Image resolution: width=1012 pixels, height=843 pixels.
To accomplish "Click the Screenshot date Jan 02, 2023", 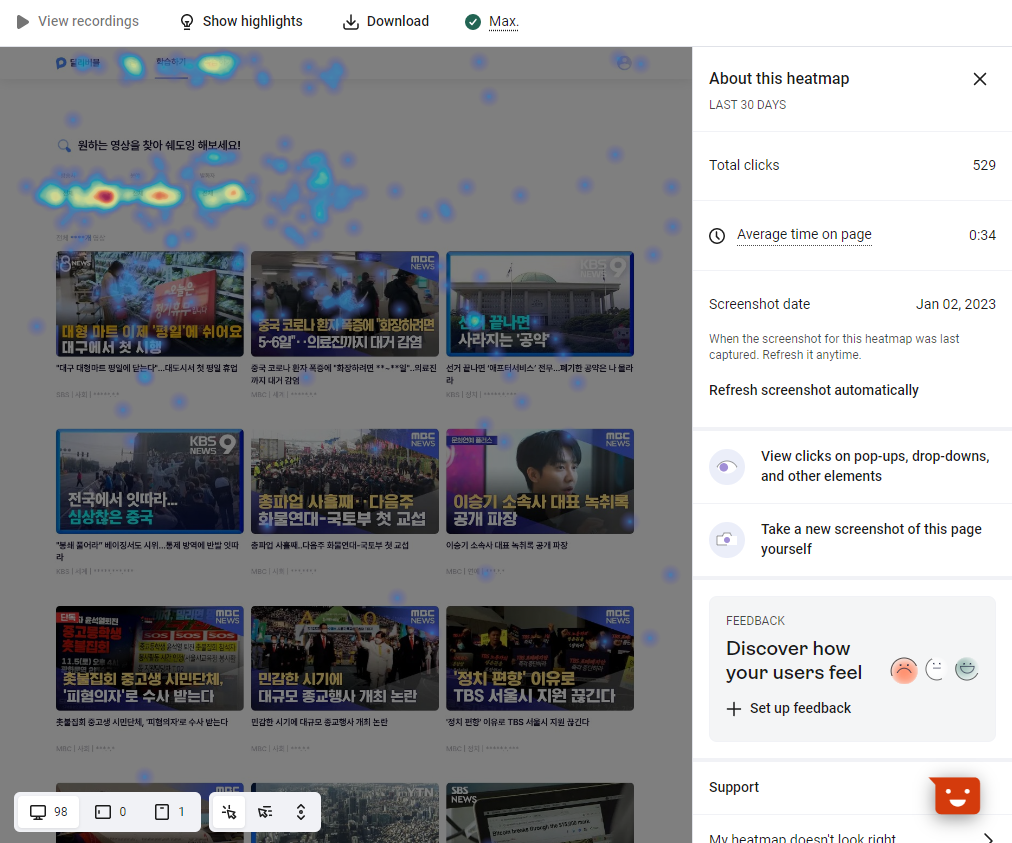I will click(956, 304).
